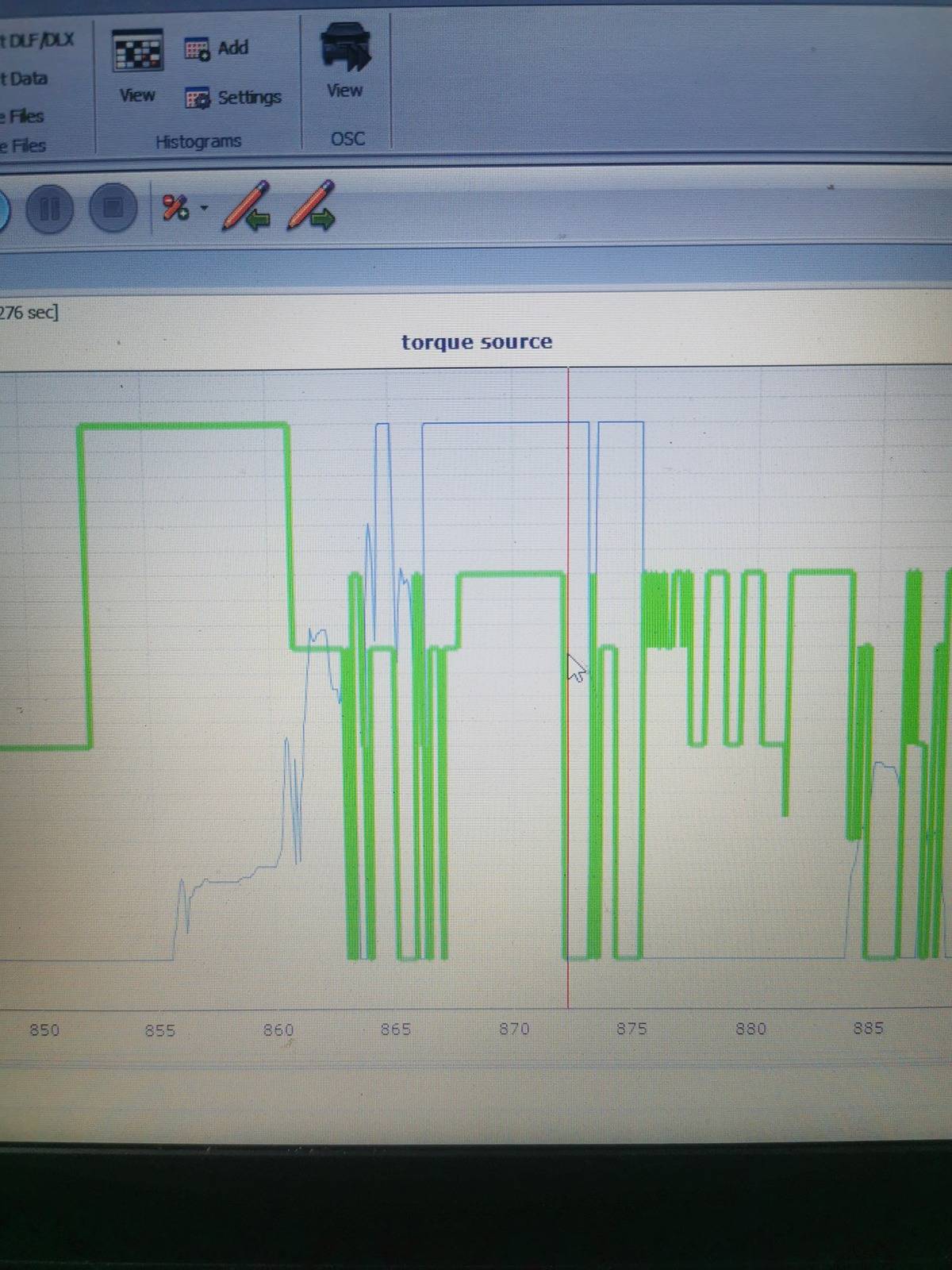This screenshot has height=1270, width=952.
Task: Click the 850 time axis label
Action: coord(44,1030)
